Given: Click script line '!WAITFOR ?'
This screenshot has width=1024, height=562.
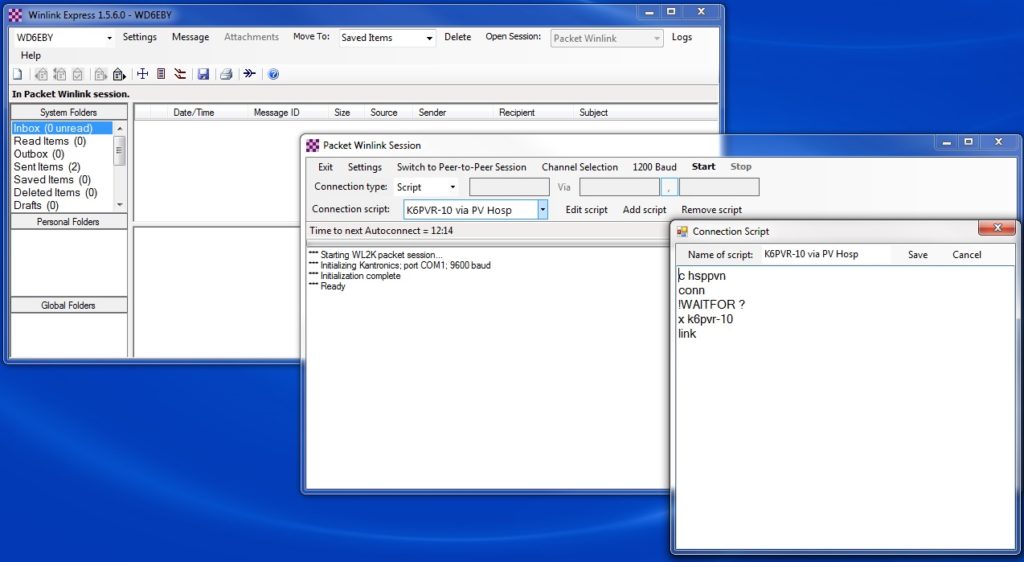Looking at the screenshot, I should point(711,305).
